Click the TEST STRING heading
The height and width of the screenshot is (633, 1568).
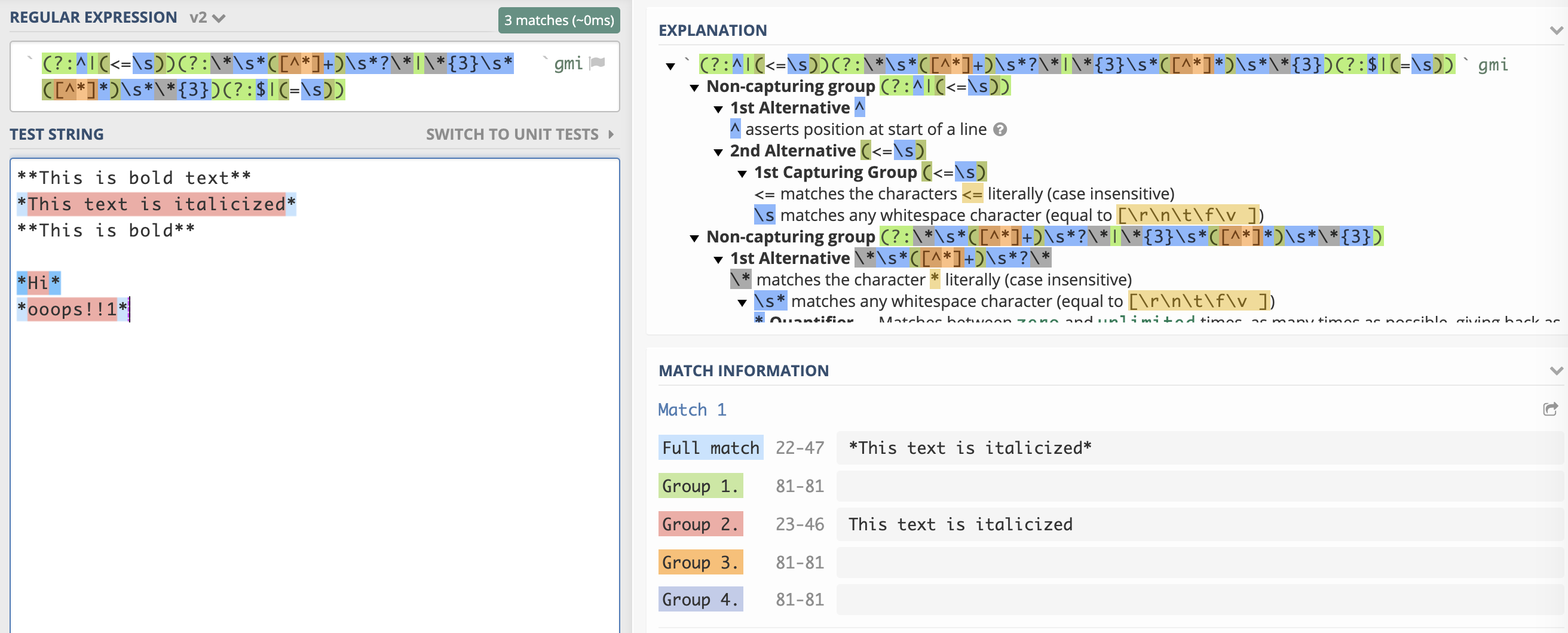coord(57,134)
